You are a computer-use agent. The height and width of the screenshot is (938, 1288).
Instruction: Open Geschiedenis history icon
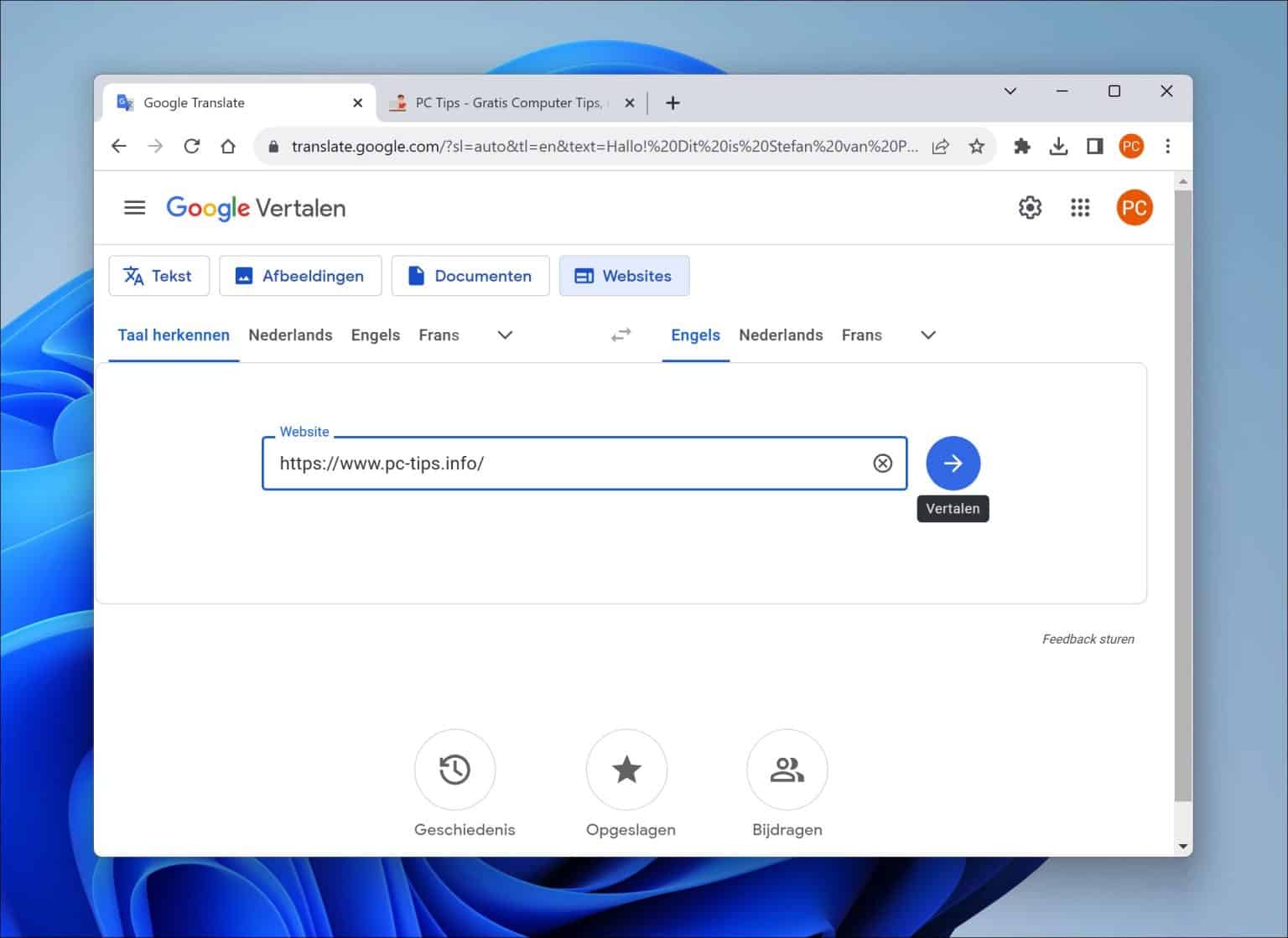tap(454, 770)
